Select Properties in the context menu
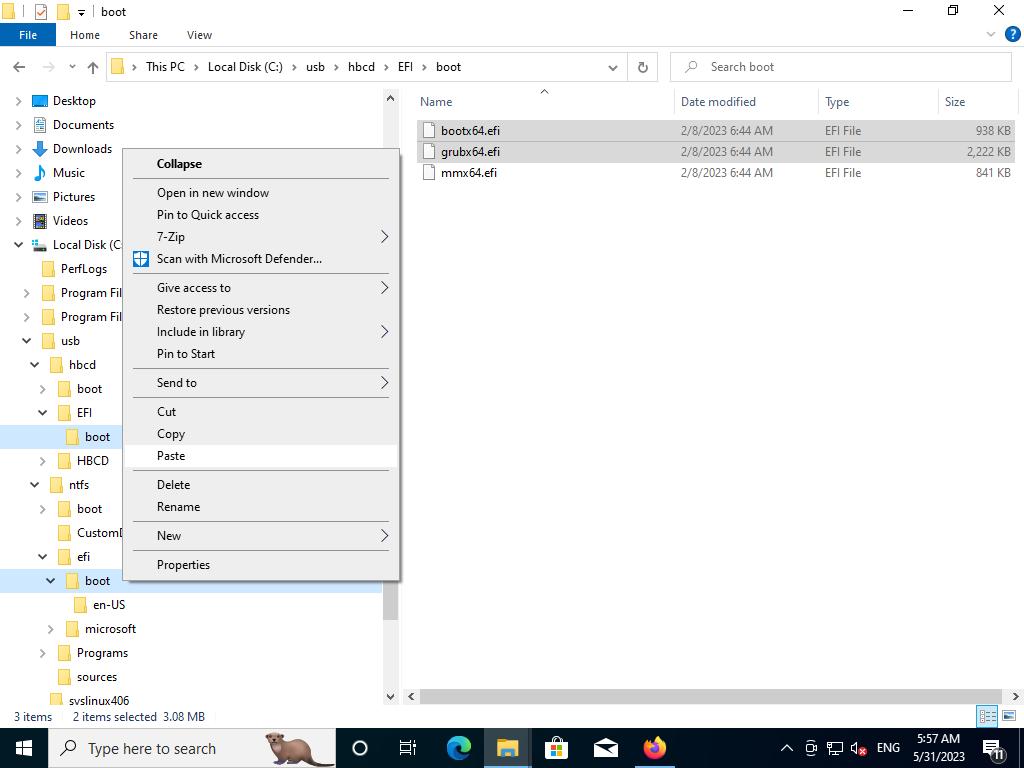Screen dimensions: 1024x768 coord(183,565)
